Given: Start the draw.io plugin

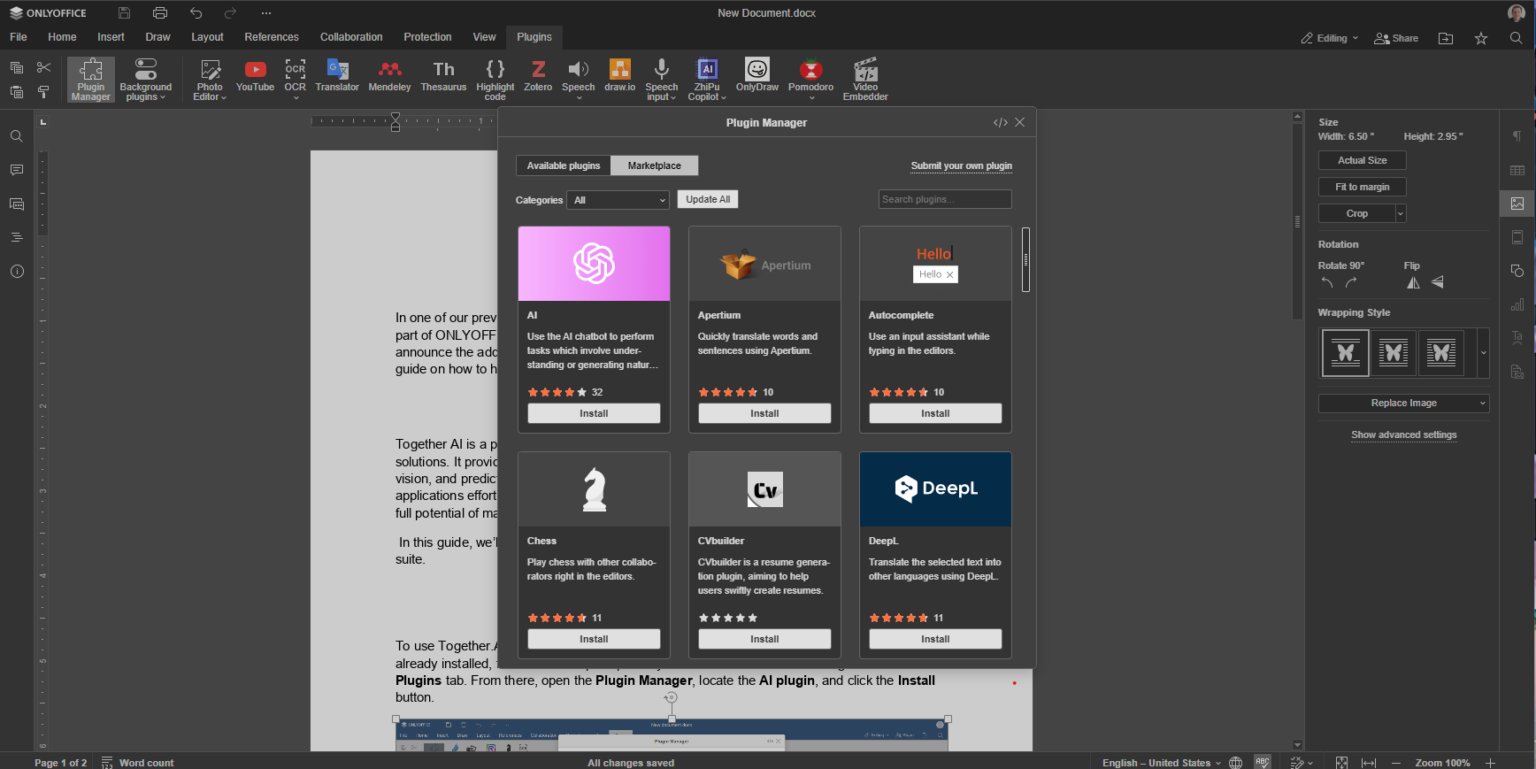Looking at the screenshot, I should click(x=619, y=75).
